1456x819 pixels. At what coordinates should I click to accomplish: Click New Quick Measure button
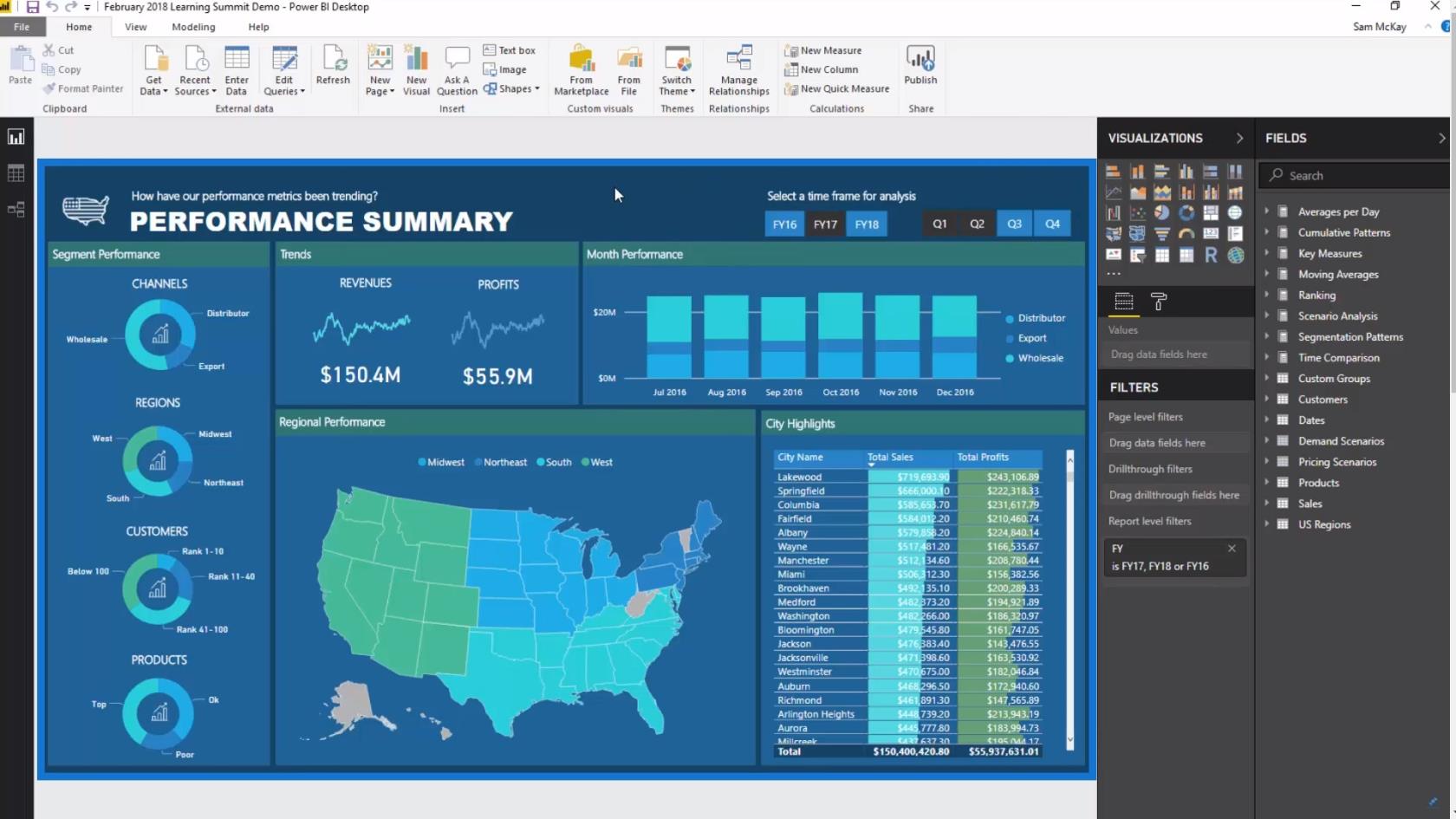(x=836, y=88)
